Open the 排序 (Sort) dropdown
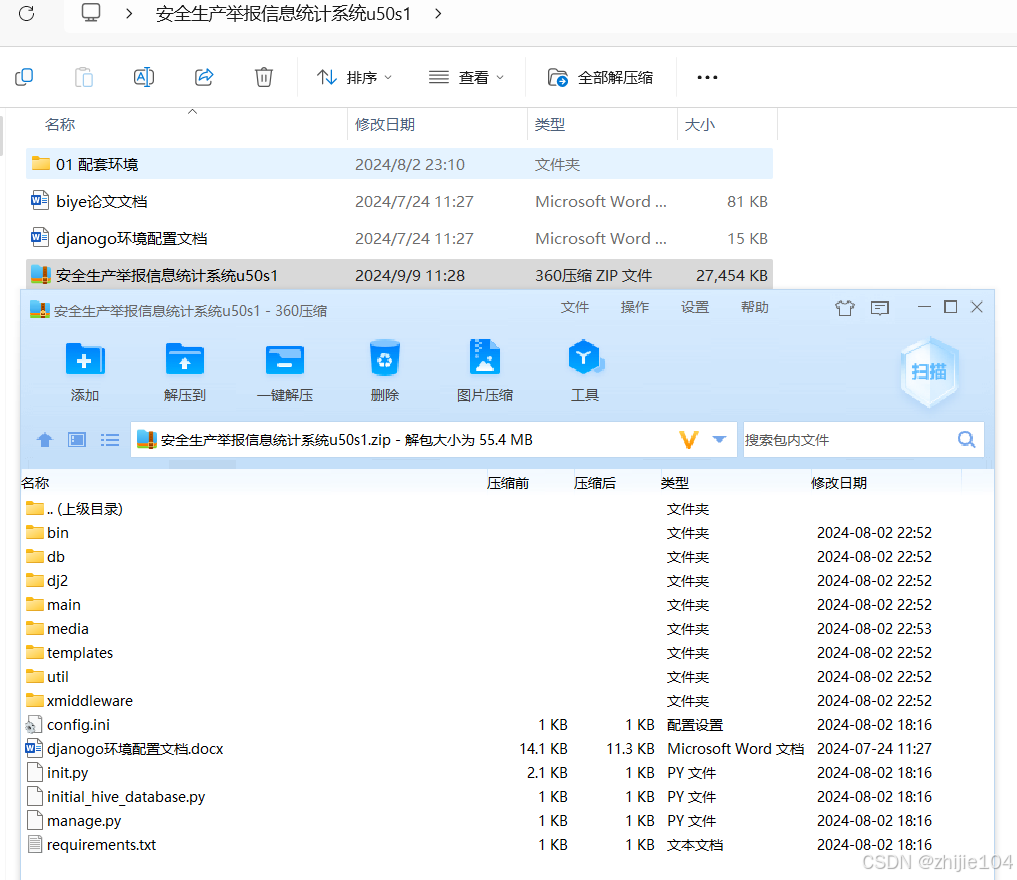The image size is (1017, 880). 355,77
